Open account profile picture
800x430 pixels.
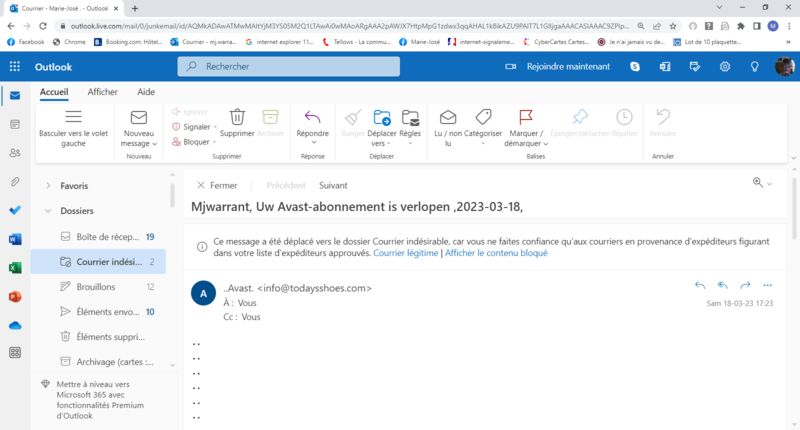[784, 66]
